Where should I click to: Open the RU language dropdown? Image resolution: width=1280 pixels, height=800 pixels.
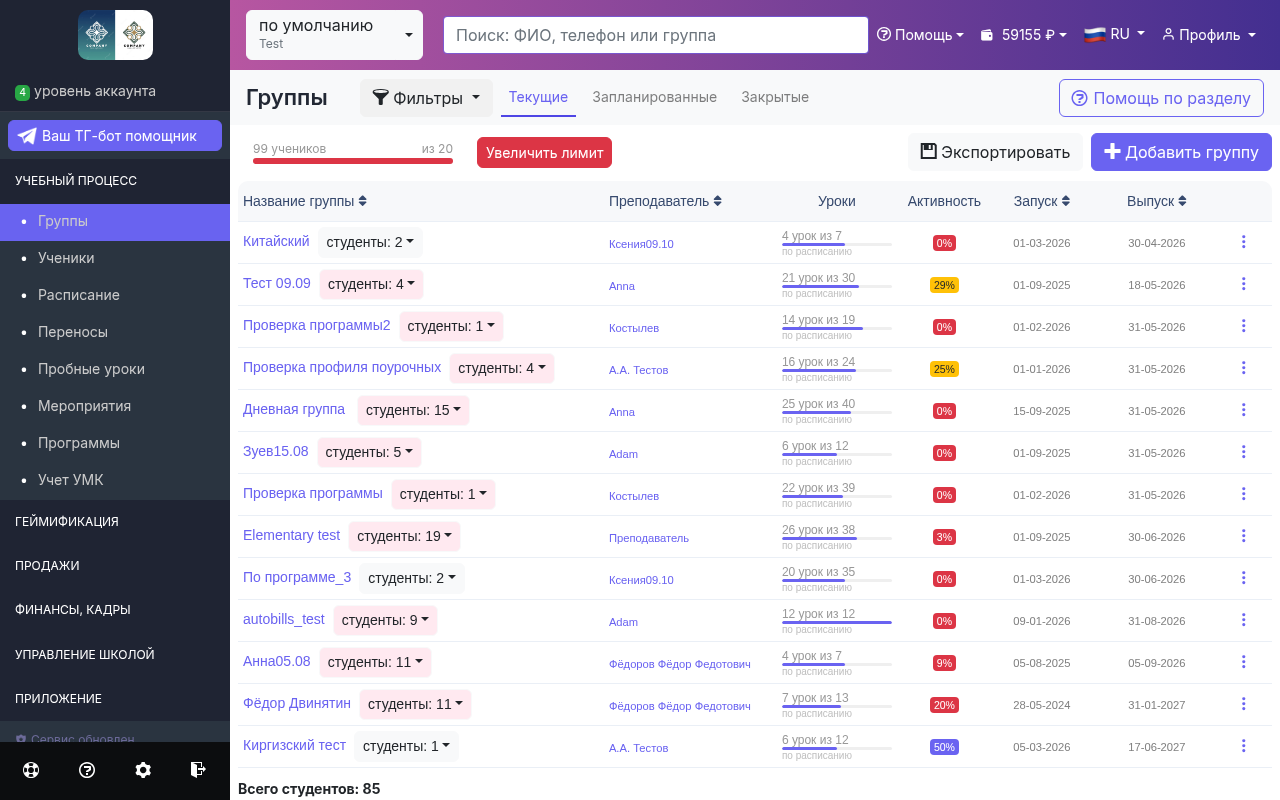click(1114, 34)
